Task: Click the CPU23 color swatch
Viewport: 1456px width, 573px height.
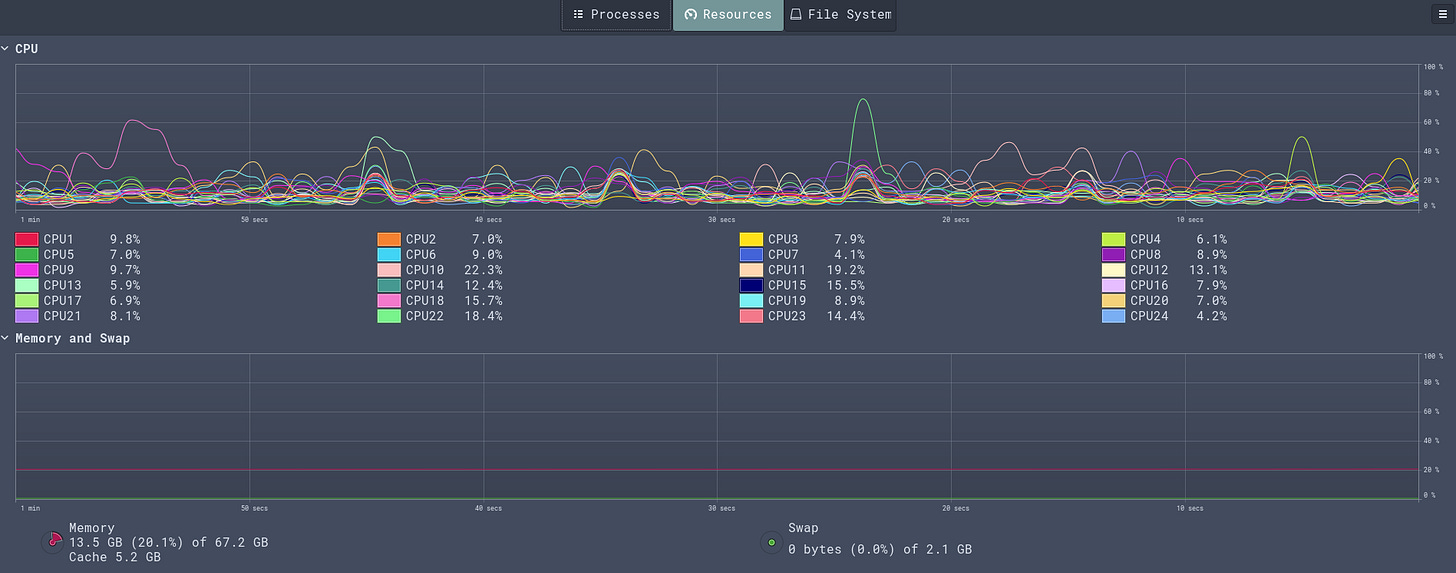Action: [751, 316]
